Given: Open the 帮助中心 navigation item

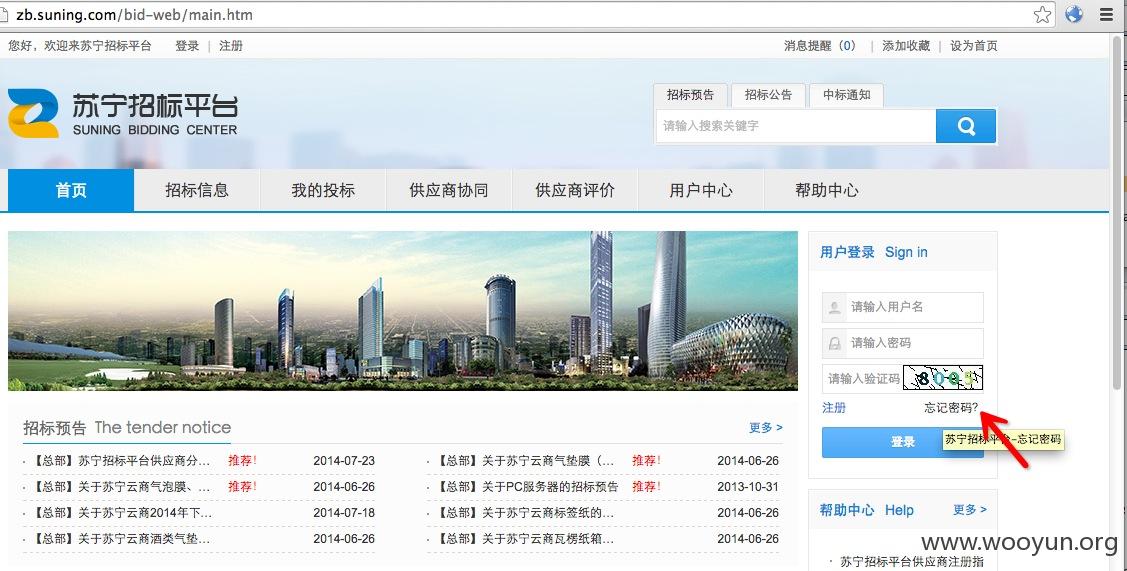Looking at the screenshot, I should [x=827, y=190].
